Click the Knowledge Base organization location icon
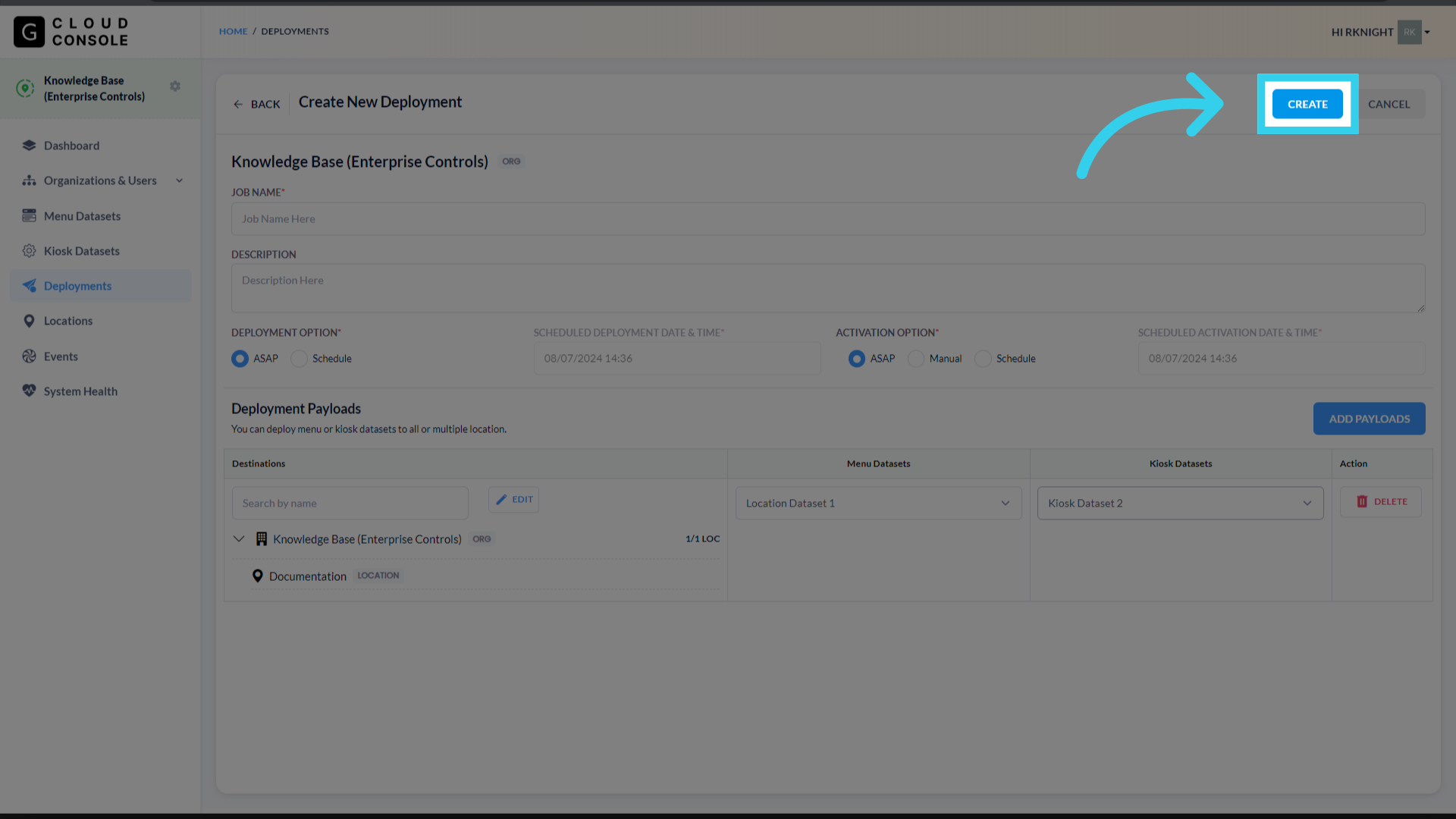Screen dimensions: 1456x819 click(25, 88)
